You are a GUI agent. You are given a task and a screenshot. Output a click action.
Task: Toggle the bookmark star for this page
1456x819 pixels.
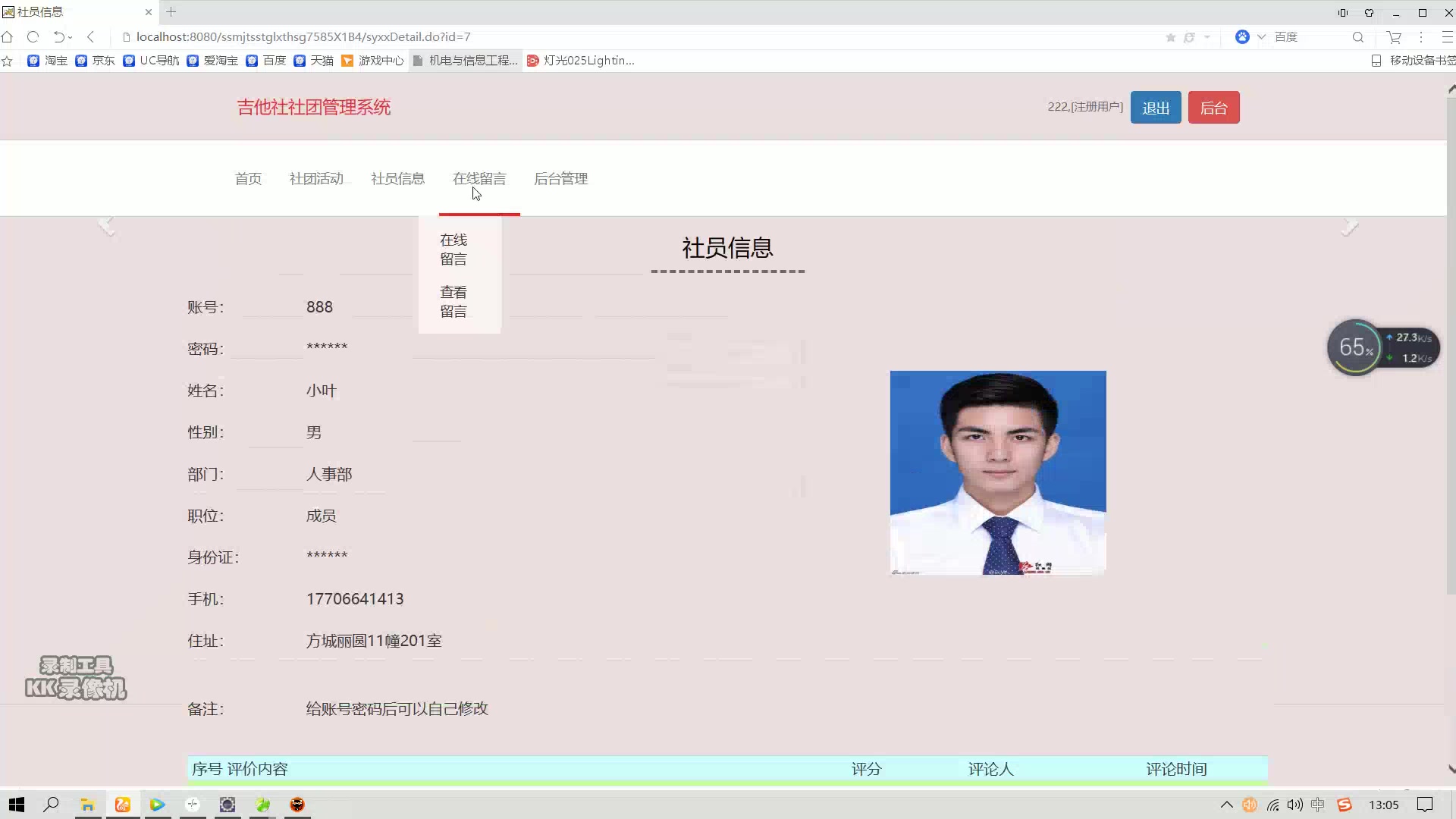[x=1170, y=36]
